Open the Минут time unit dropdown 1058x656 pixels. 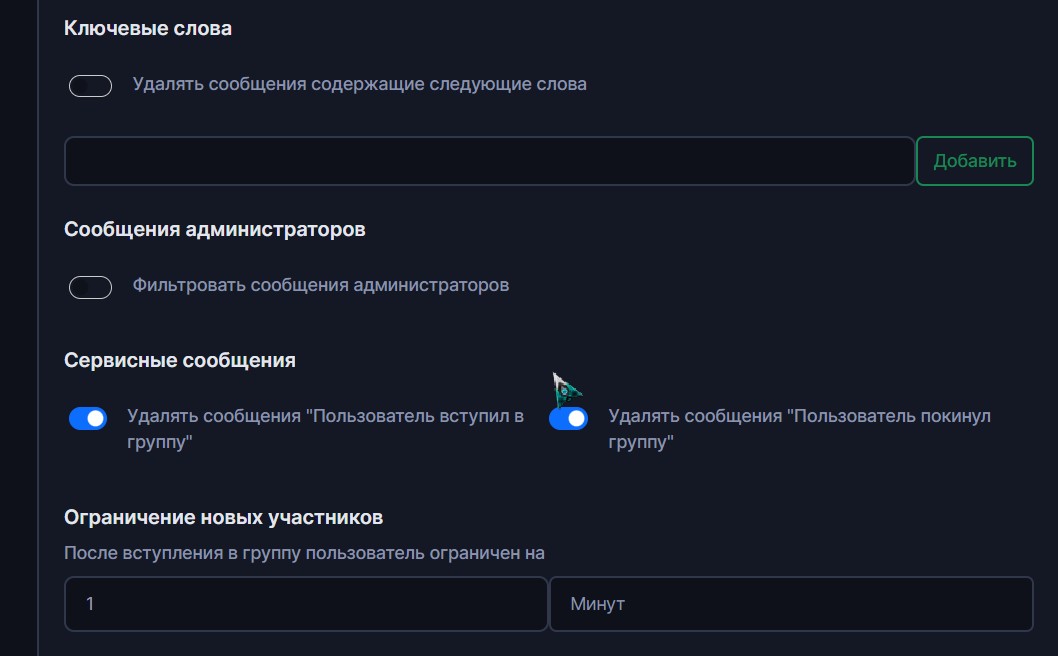point(791,604)
